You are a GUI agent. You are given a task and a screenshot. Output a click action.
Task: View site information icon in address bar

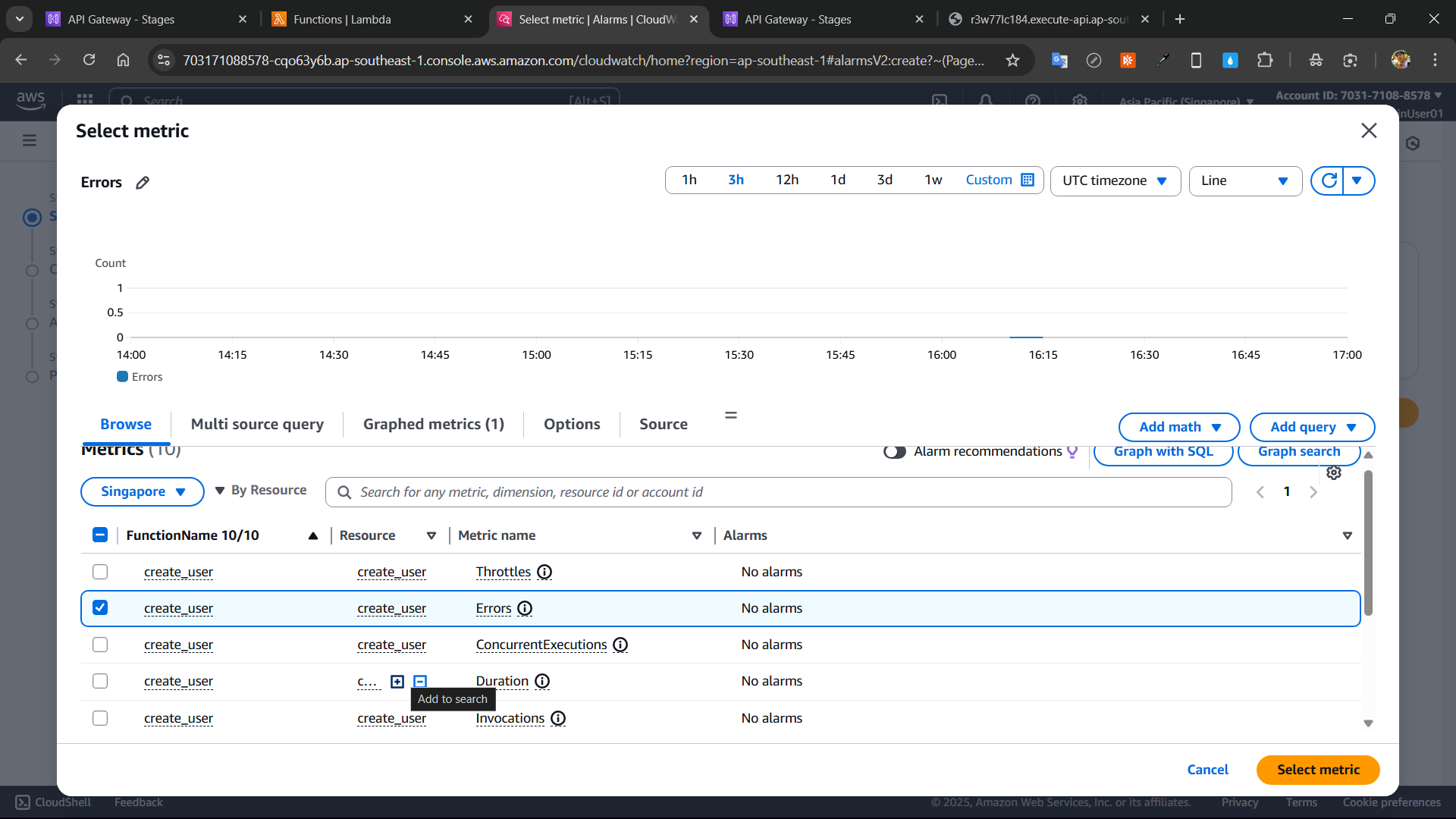point(164,60)
